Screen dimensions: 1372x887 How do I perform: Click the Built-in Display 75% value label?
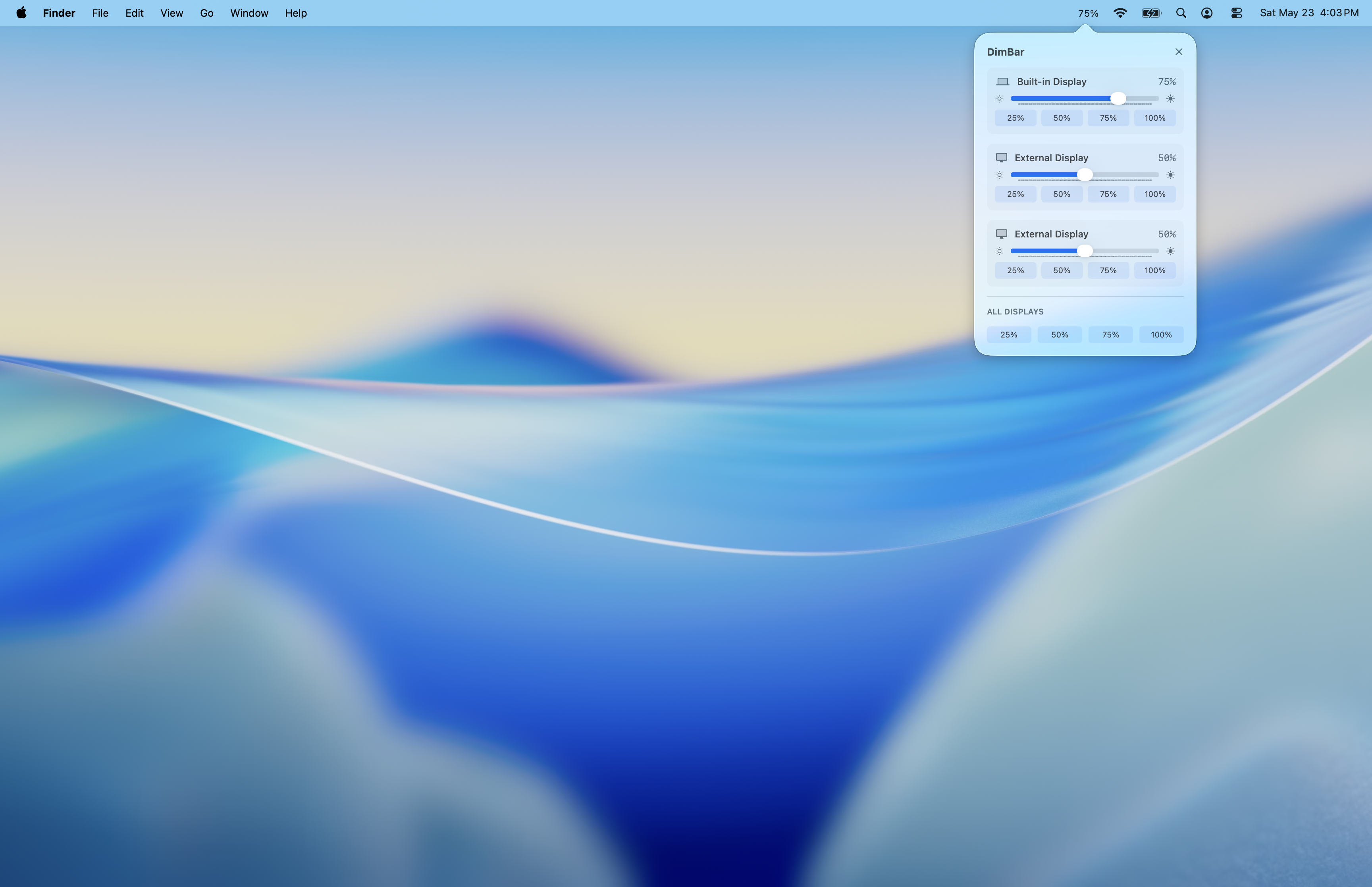(1166, 82)
